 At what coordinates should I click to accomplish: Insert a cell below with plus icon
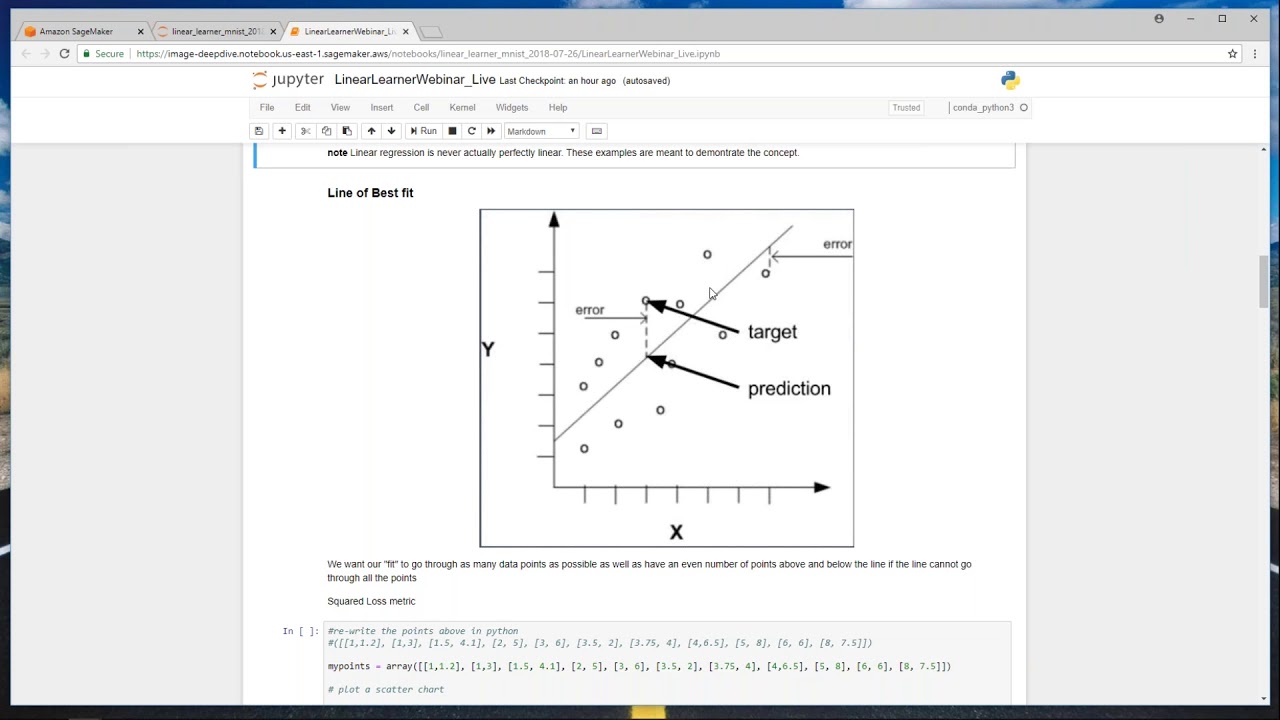(x=282, y=131)
